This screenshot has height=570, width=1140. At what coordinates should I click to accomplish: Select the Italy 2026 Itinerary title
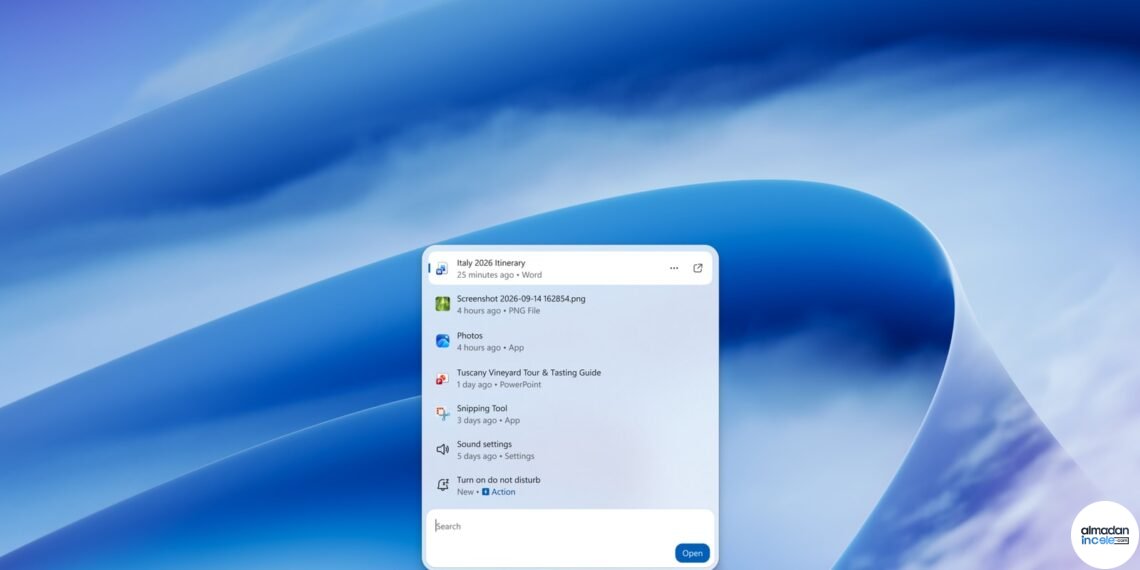pyautogui.click(x=491, y=262)
